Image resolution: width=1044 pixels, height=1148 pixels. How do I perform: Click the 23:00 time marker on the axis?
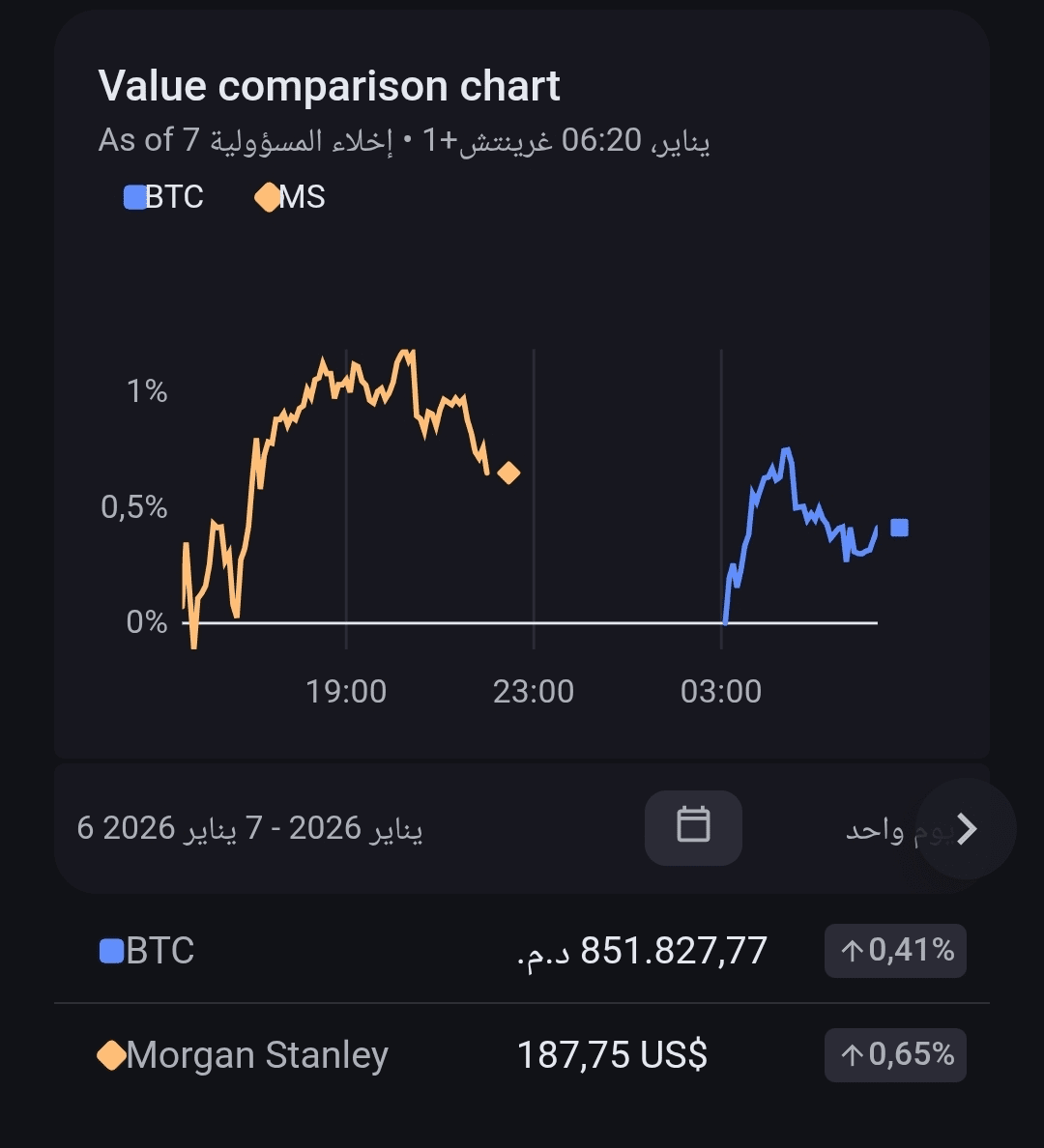534,692
